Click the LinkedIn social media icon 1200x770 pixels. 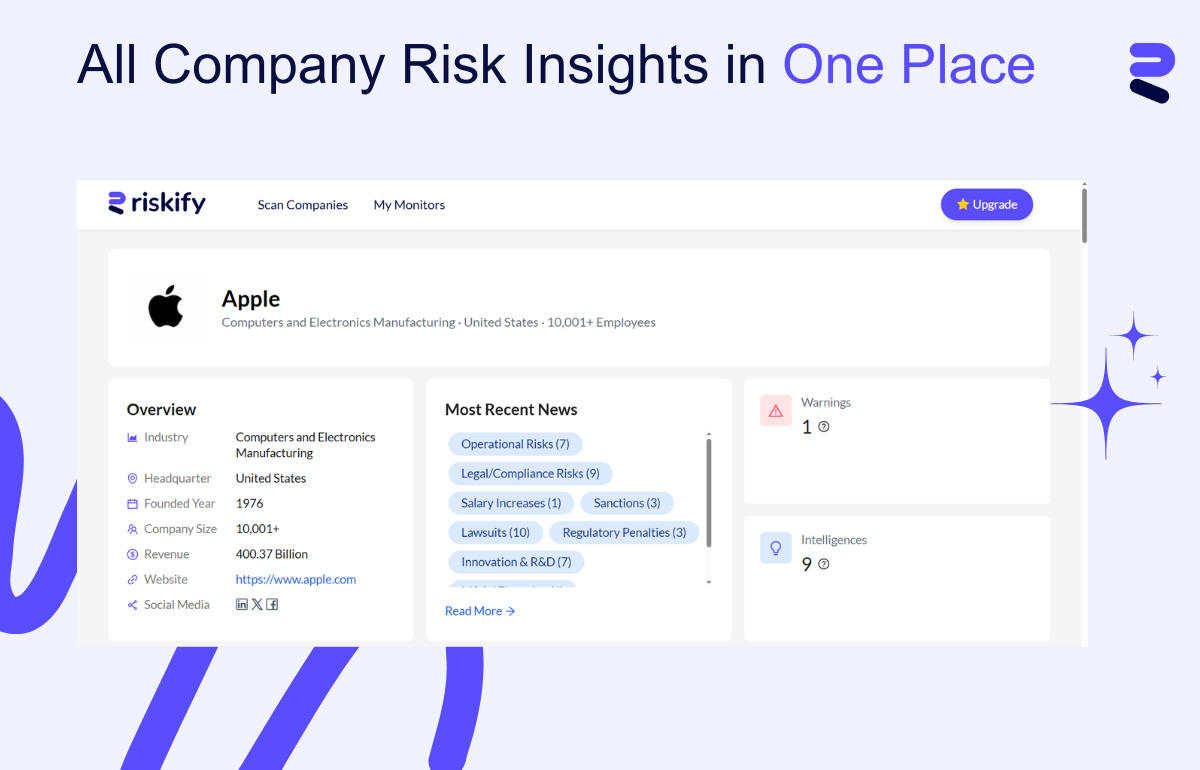click(241, 604)
